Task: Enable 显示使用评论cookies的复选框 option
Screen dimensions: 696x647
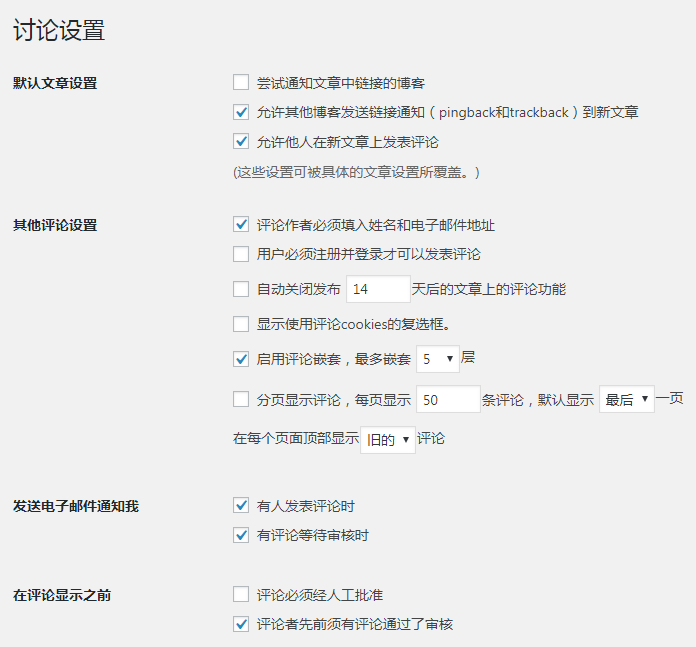Action: coord(241,324)
